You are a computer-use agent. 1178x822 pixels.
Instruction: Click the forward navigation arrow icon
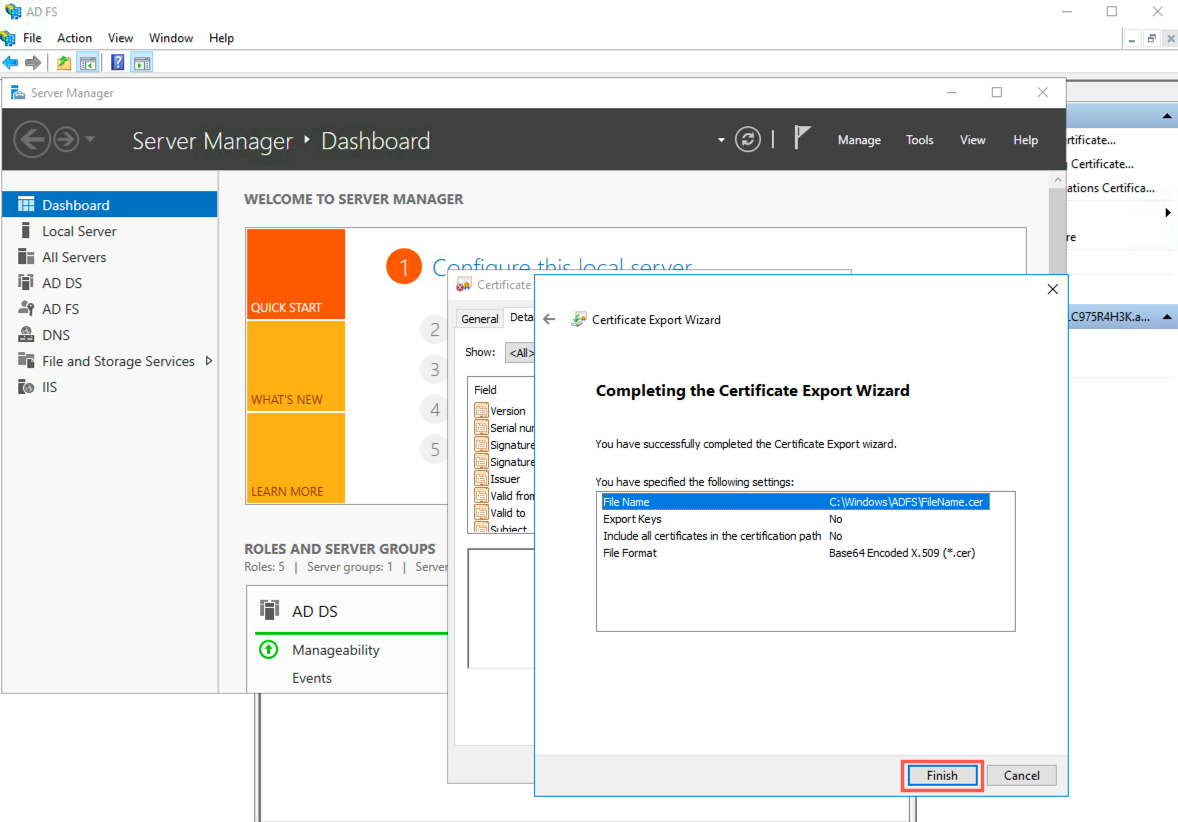tap(33, 61)
